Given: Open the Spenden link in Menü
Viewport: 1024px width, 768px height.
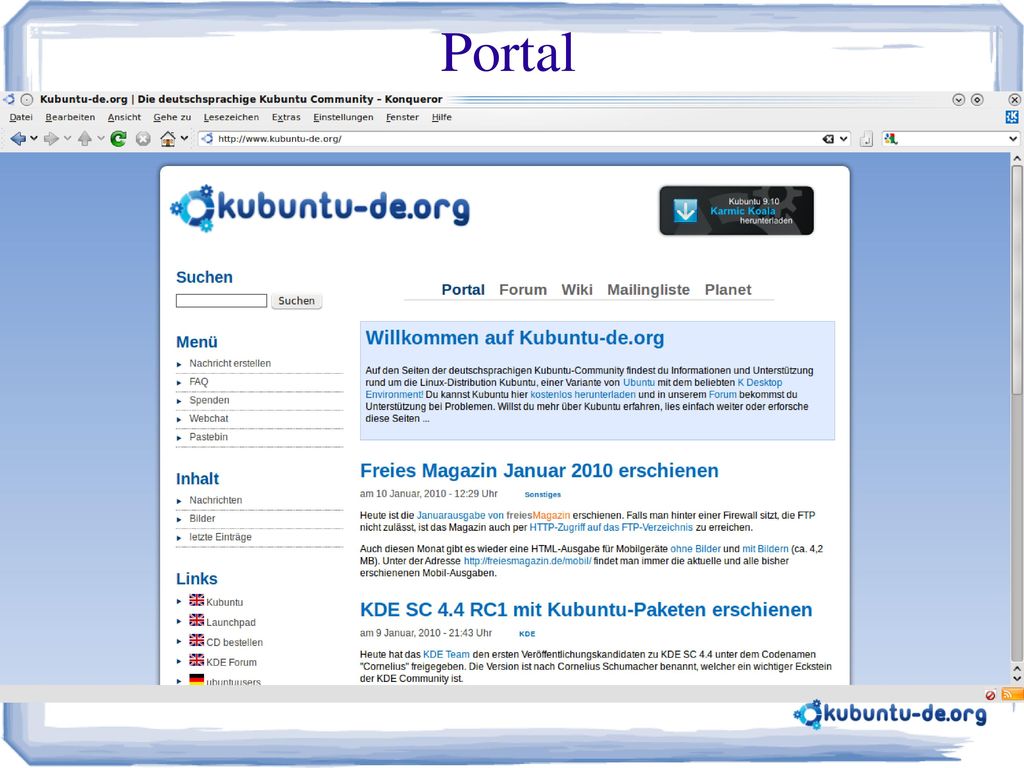Looking at the screenshot, I should click(209, 400).
